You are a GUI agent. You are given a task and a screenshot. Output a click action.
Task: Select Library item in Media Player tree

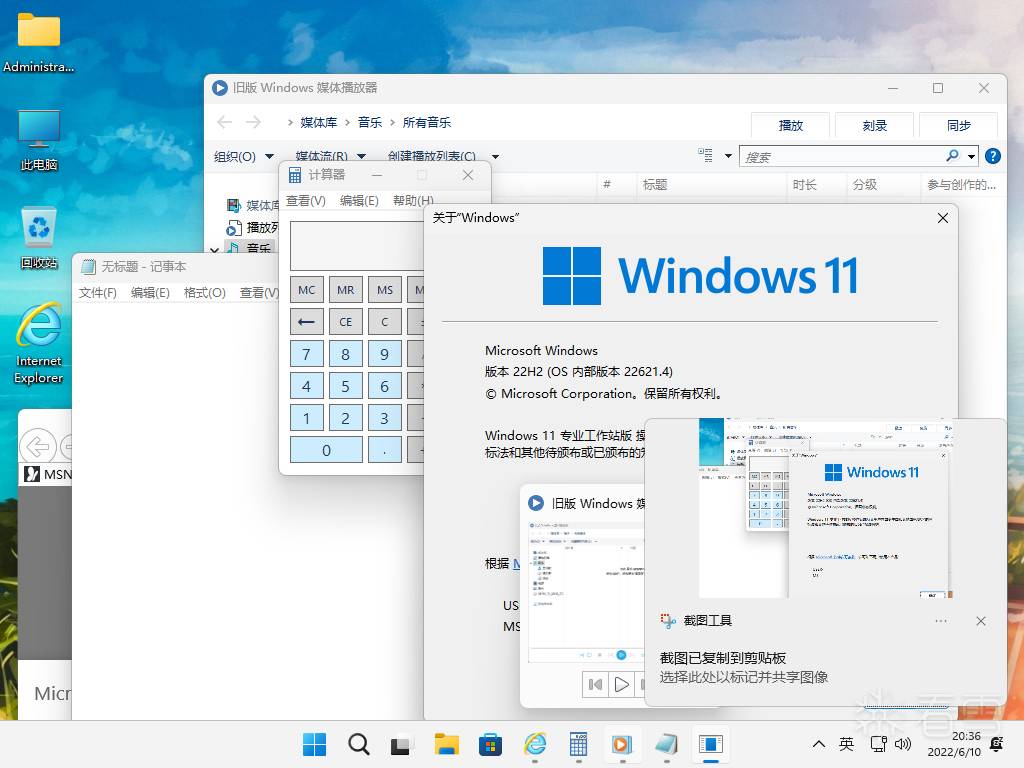(253, 206)
